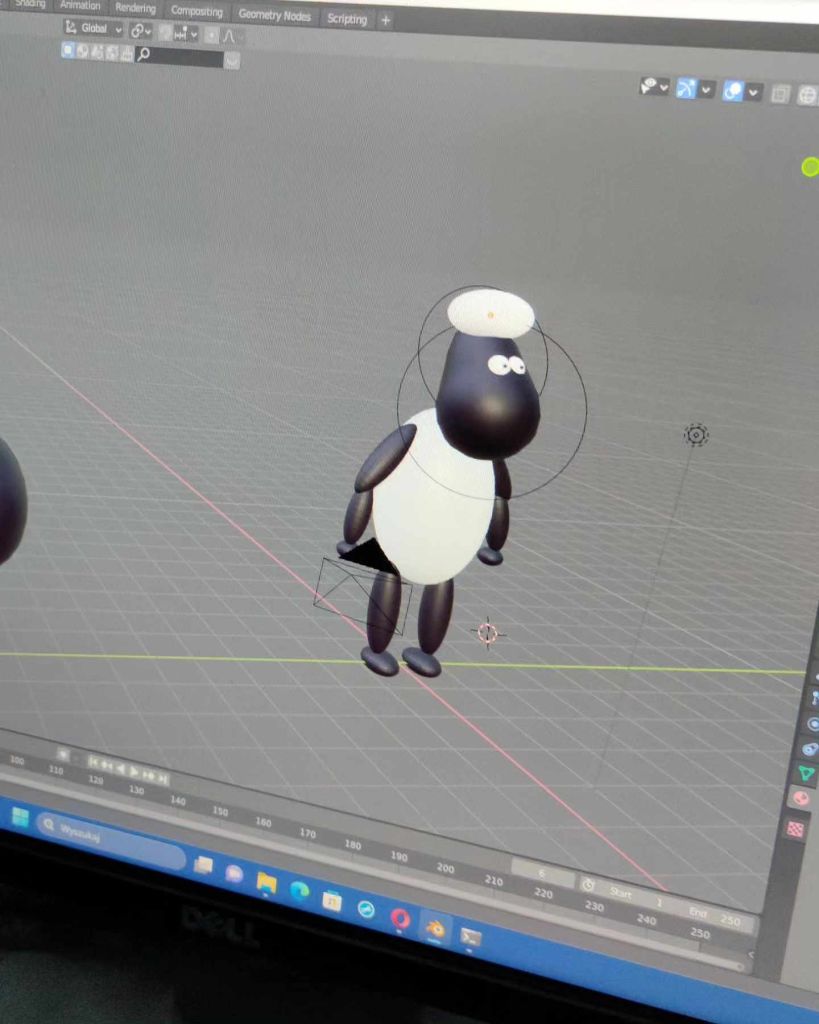Screen dimensions: 819x1024
Task: Toggle the viewport overlays button
Action: coord(733,91)
